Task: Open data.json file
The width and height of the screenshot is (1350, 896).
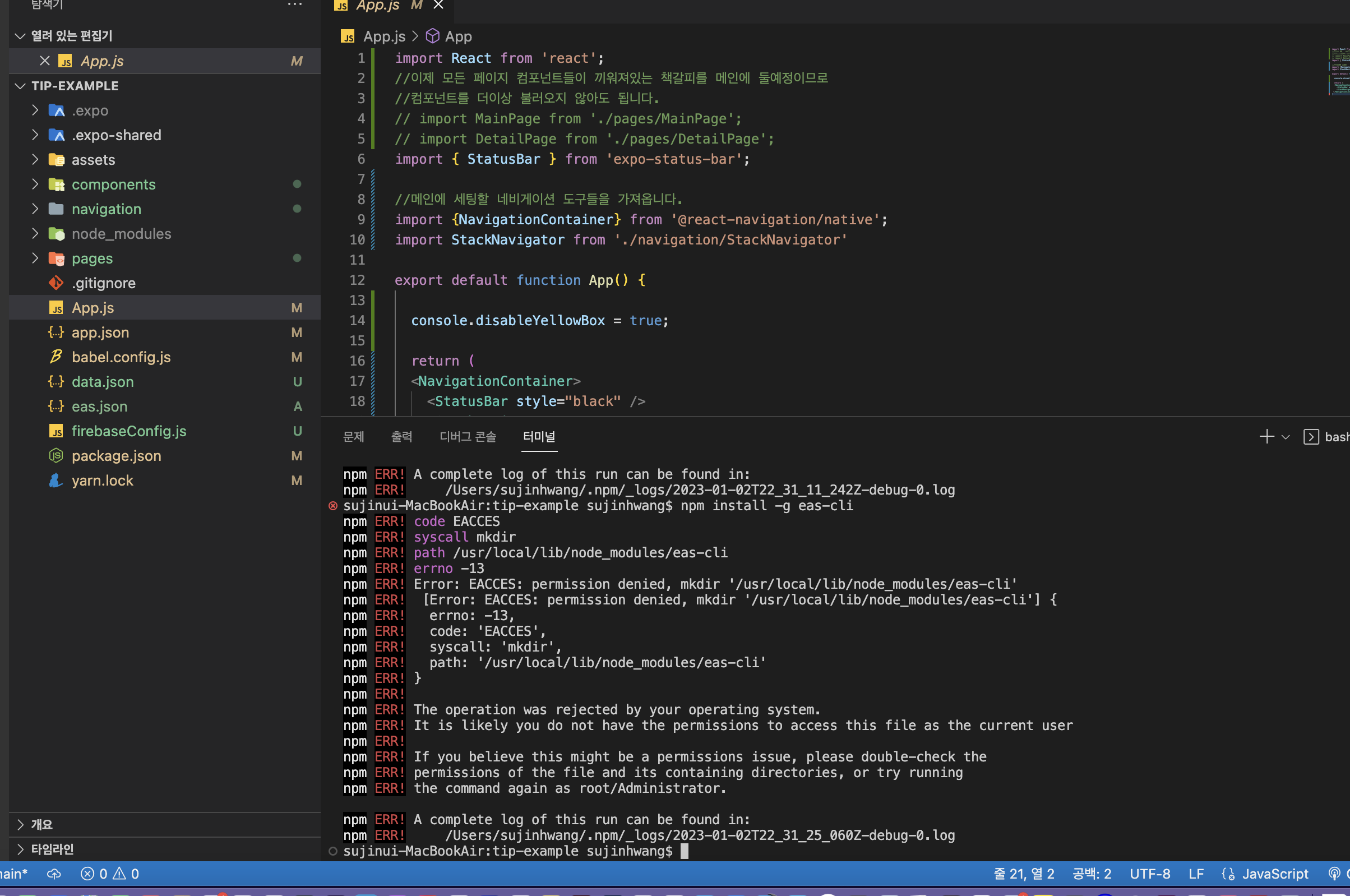Action: point(165,381)
